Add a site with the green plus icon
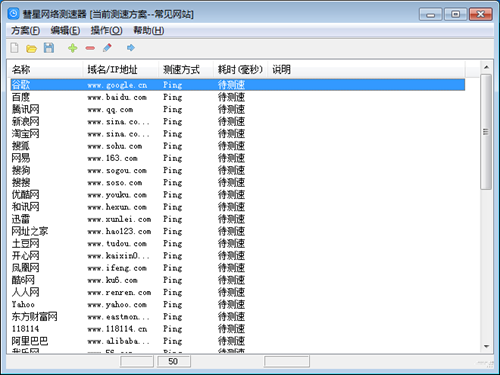 [73, 48]
